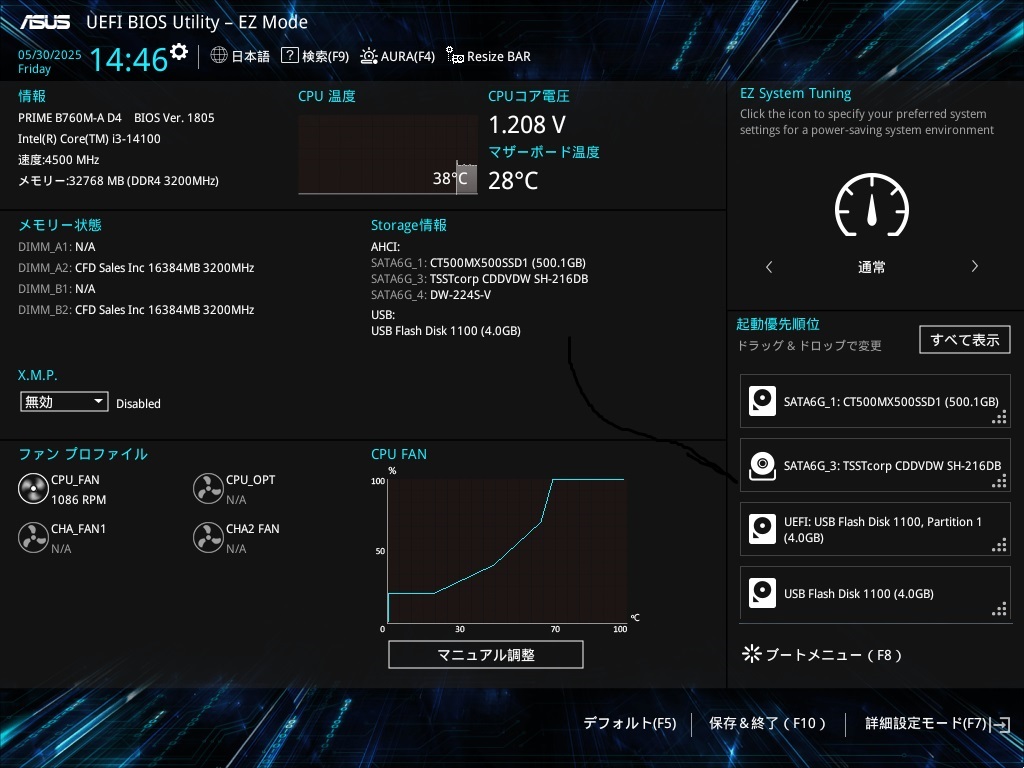The height and width of the screenshot is (768, 1024).
Task: Click DIMM_A2 CFD Sales Inc 16384MB row
Action: (136, 268)
